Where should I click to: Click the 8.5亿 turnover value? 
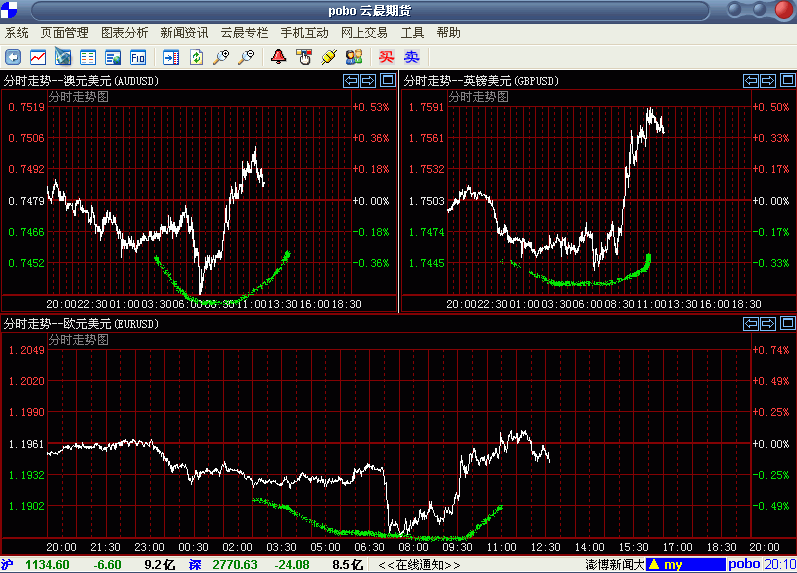tap(348, 565)
